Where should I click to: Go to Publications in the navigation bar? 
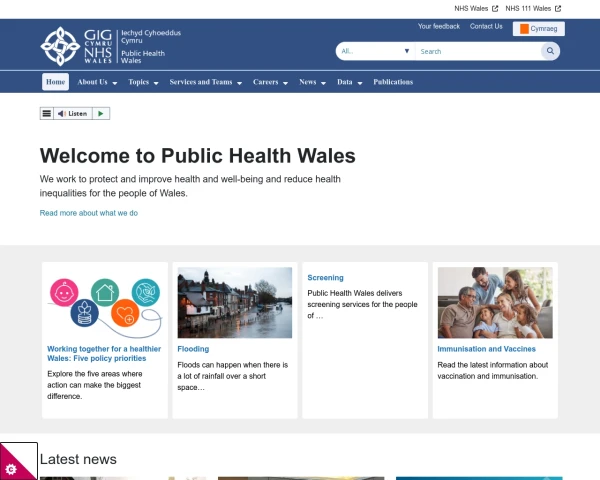click(x=393, y=82)
